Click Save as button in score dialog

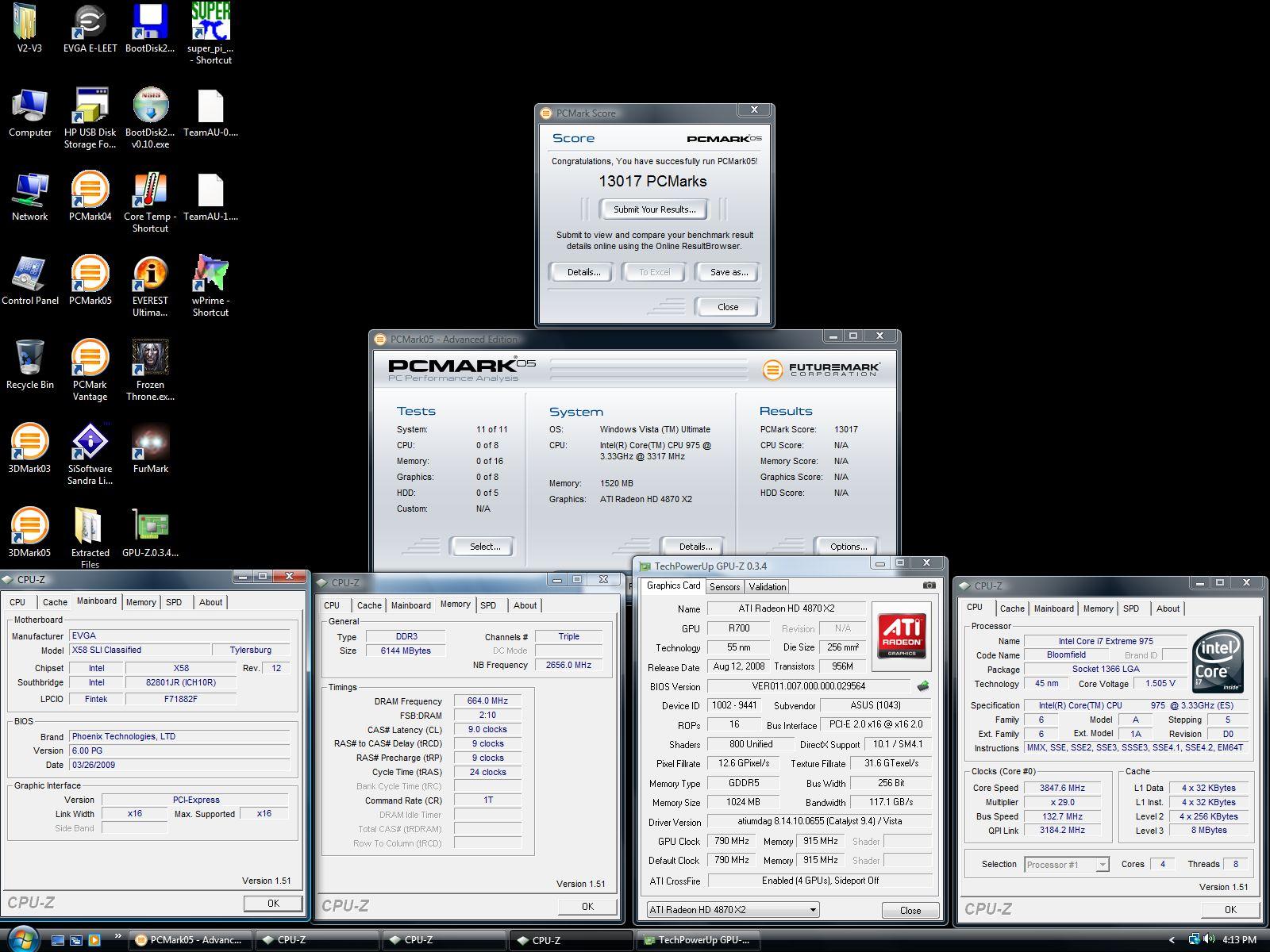pyautogui.click(x=729, y=272)
